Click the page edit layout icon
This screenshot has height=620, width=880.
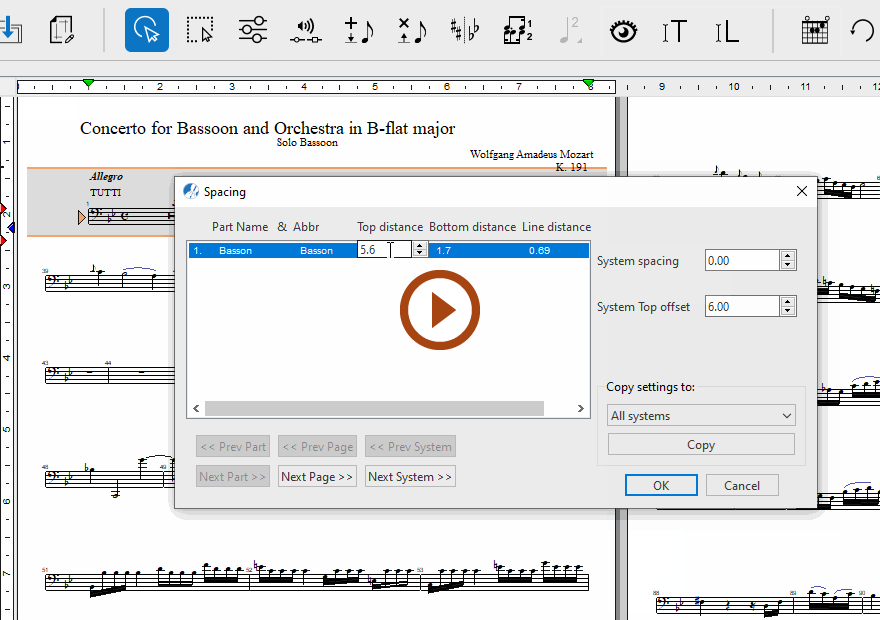[x=61, y=30]
